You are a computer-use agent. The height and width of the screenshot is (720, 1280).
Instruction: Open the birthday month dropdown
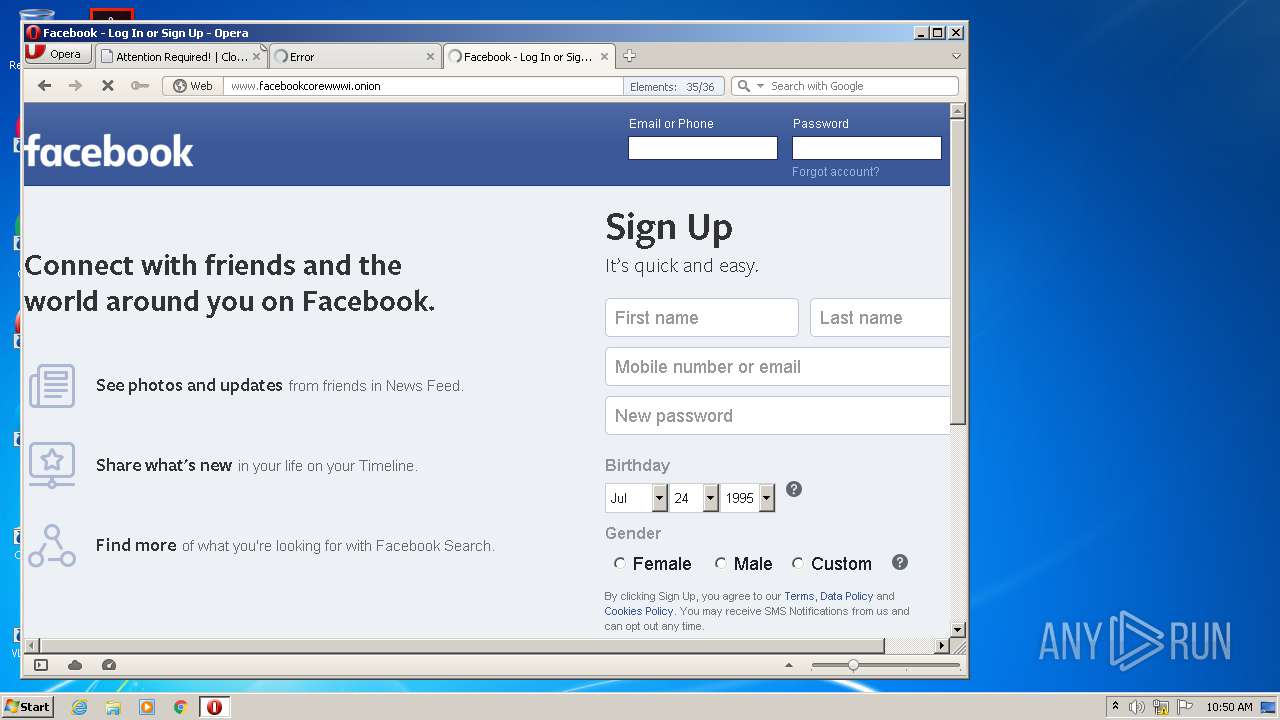click(x=636, y=498)
